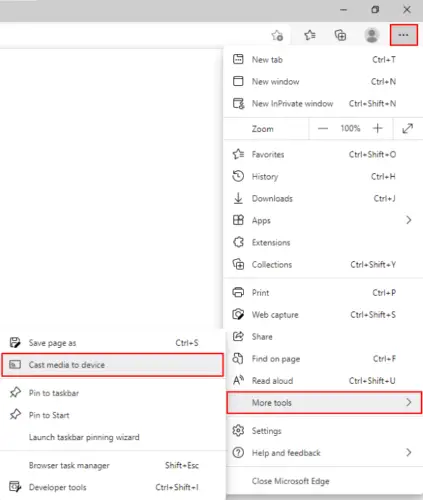Enter full screen with the diagonal arrows icon
This screenshot has width=423, height=500.
407,128
